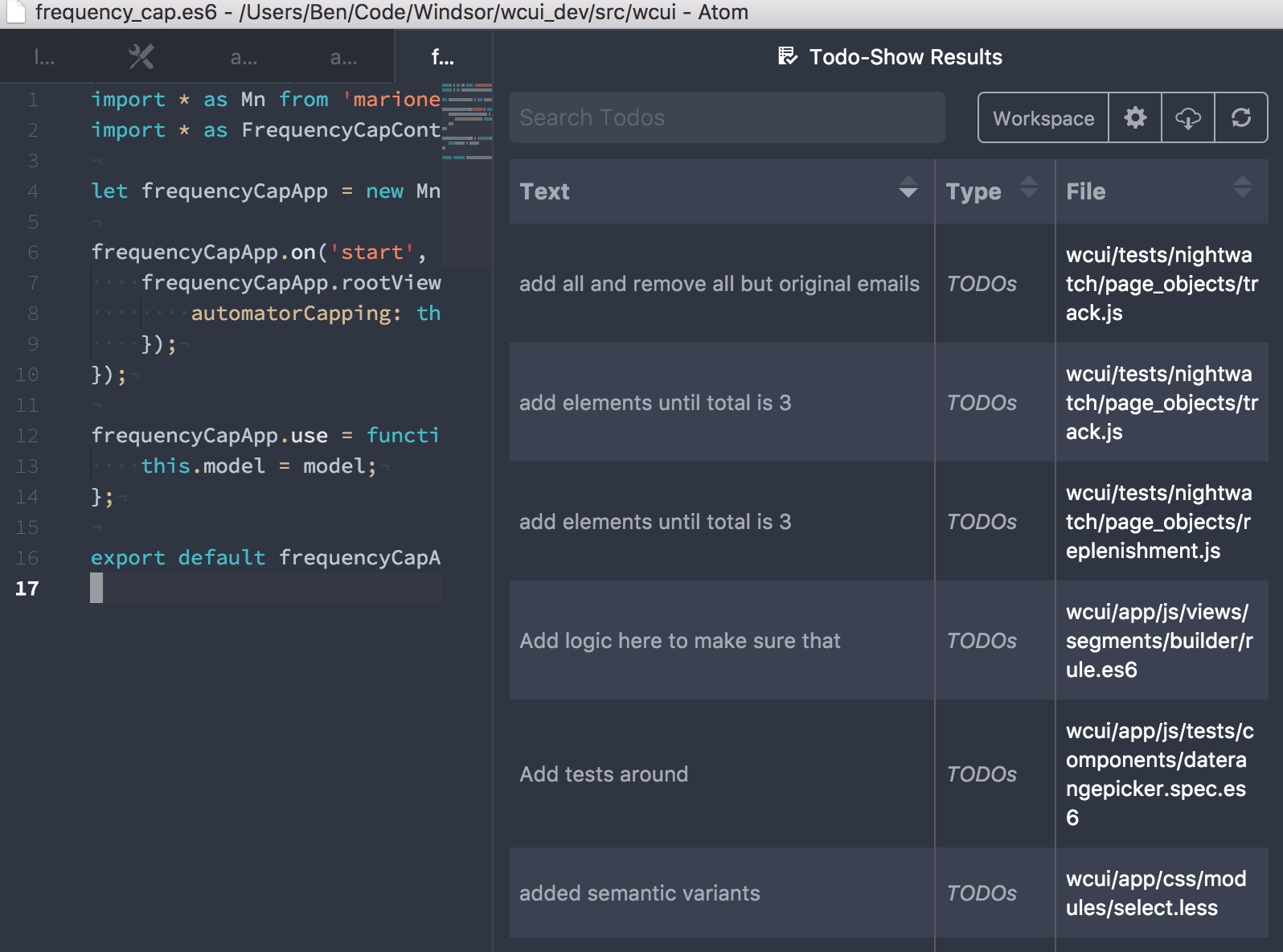Switch to the first 'I...' tab
This screenshot has height=952, width=1283.
[44, 56]
